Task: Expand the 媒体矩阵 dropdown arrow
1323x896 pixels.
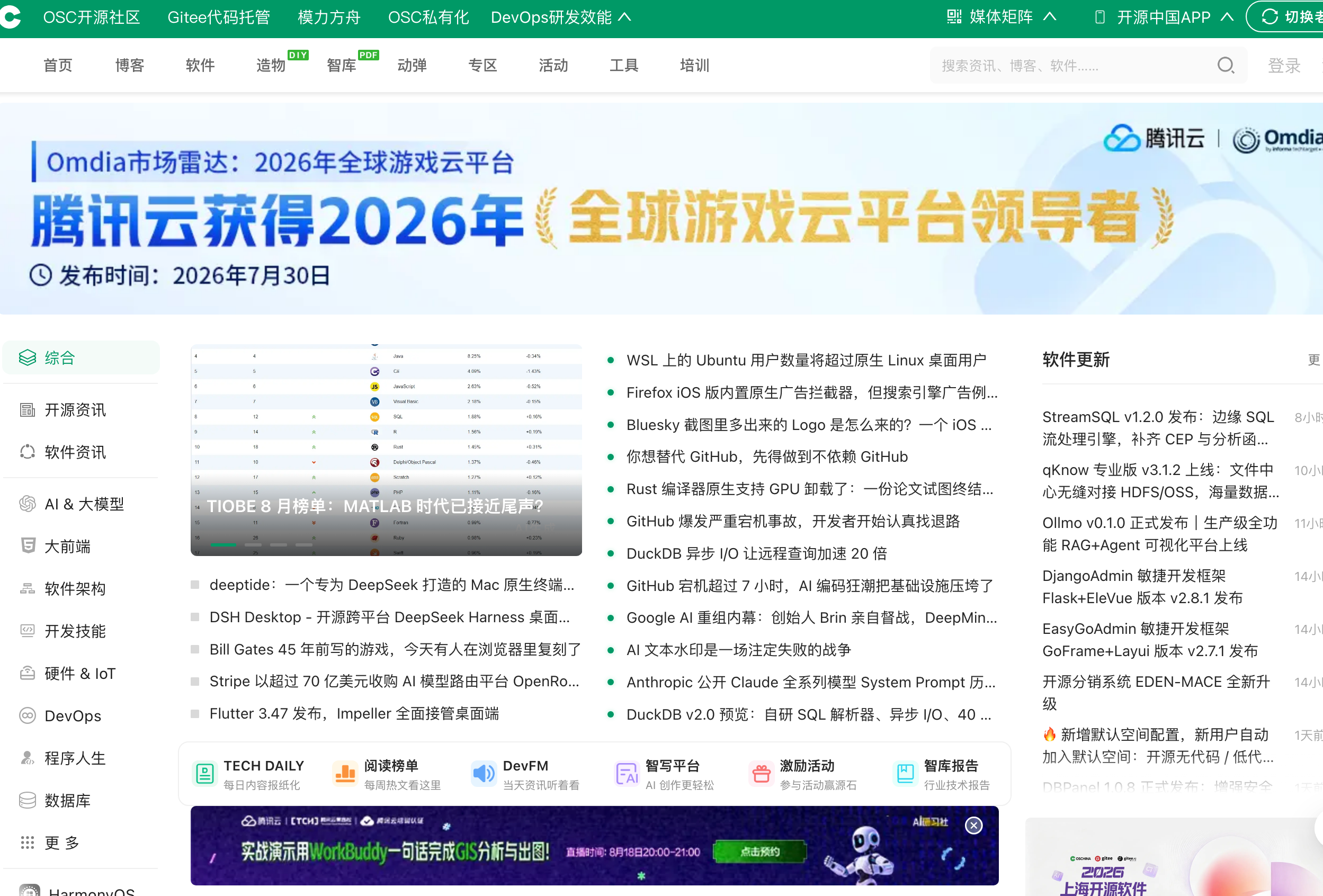Action: coord(1050,17)
